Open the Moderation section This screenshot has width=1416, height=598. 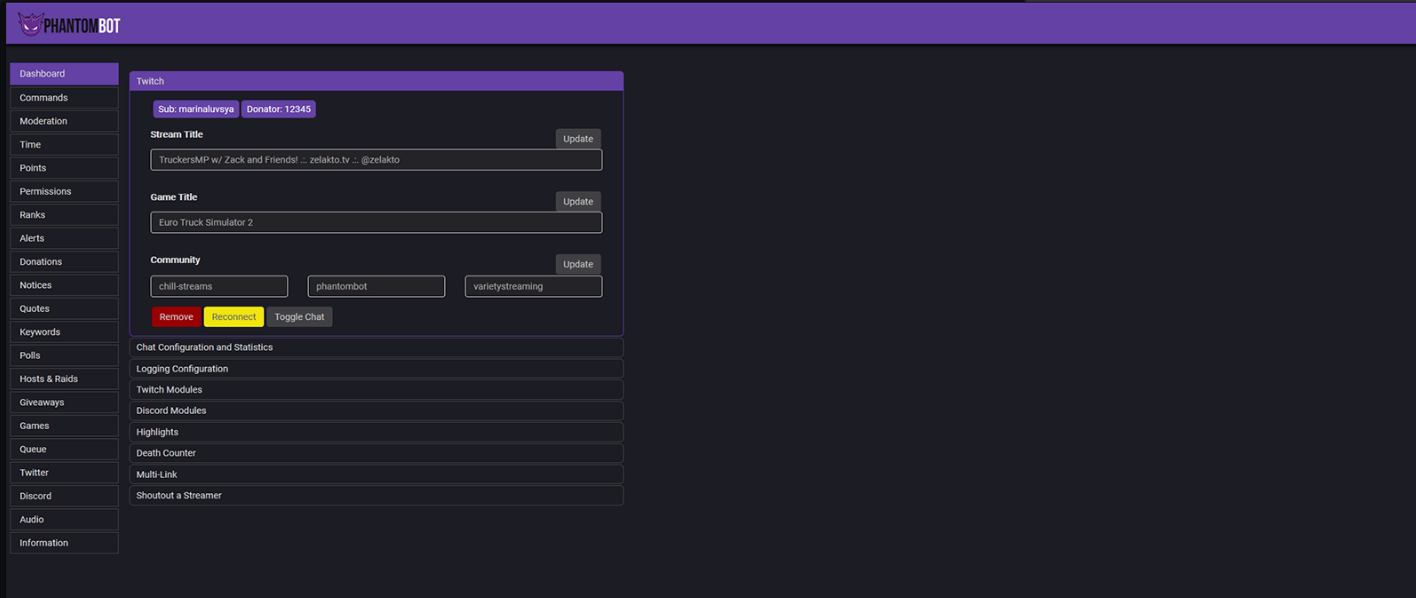[64, 121]
